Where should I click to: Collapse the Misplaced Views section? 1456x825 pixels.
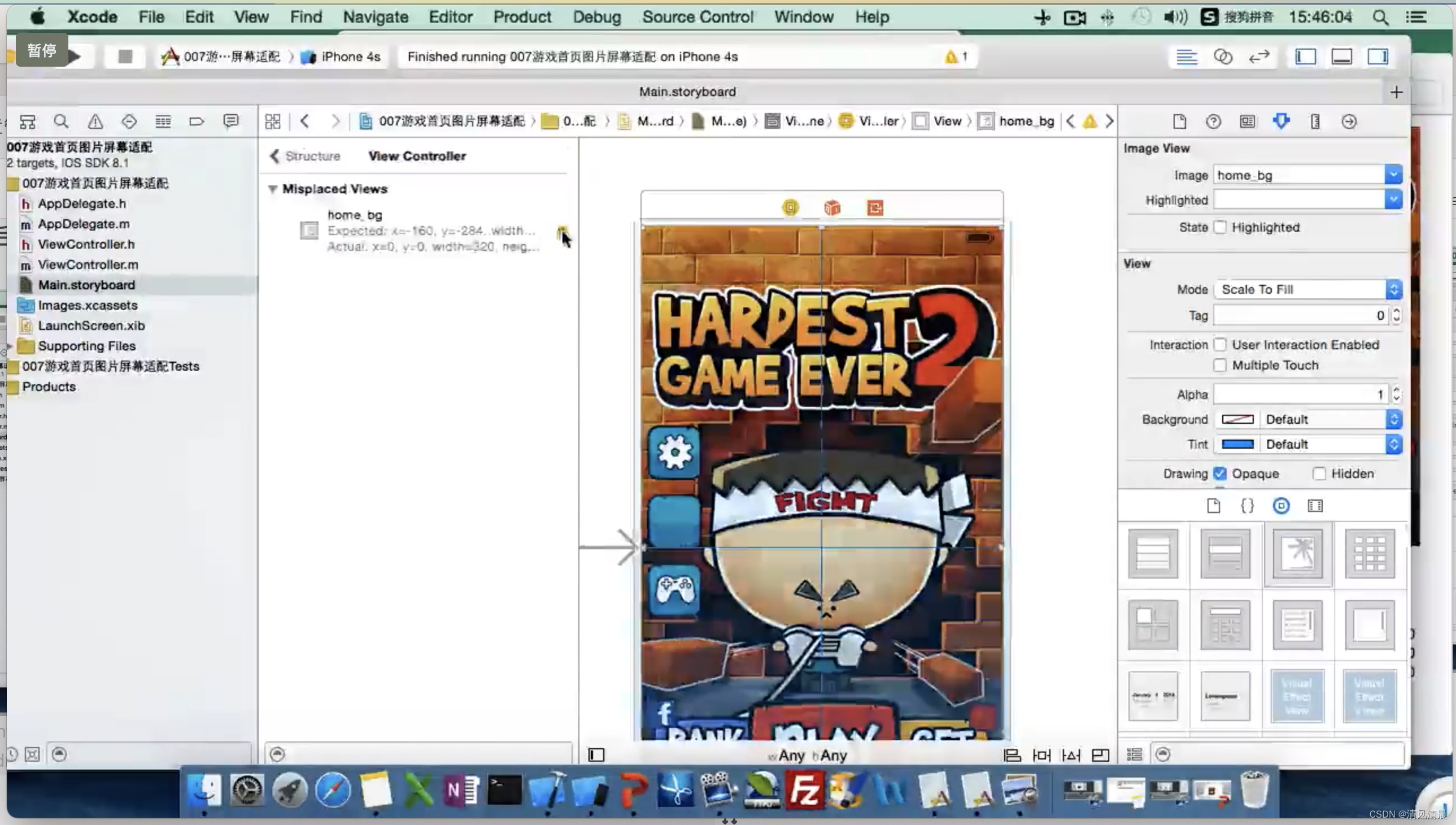click(x=272, y=189)
